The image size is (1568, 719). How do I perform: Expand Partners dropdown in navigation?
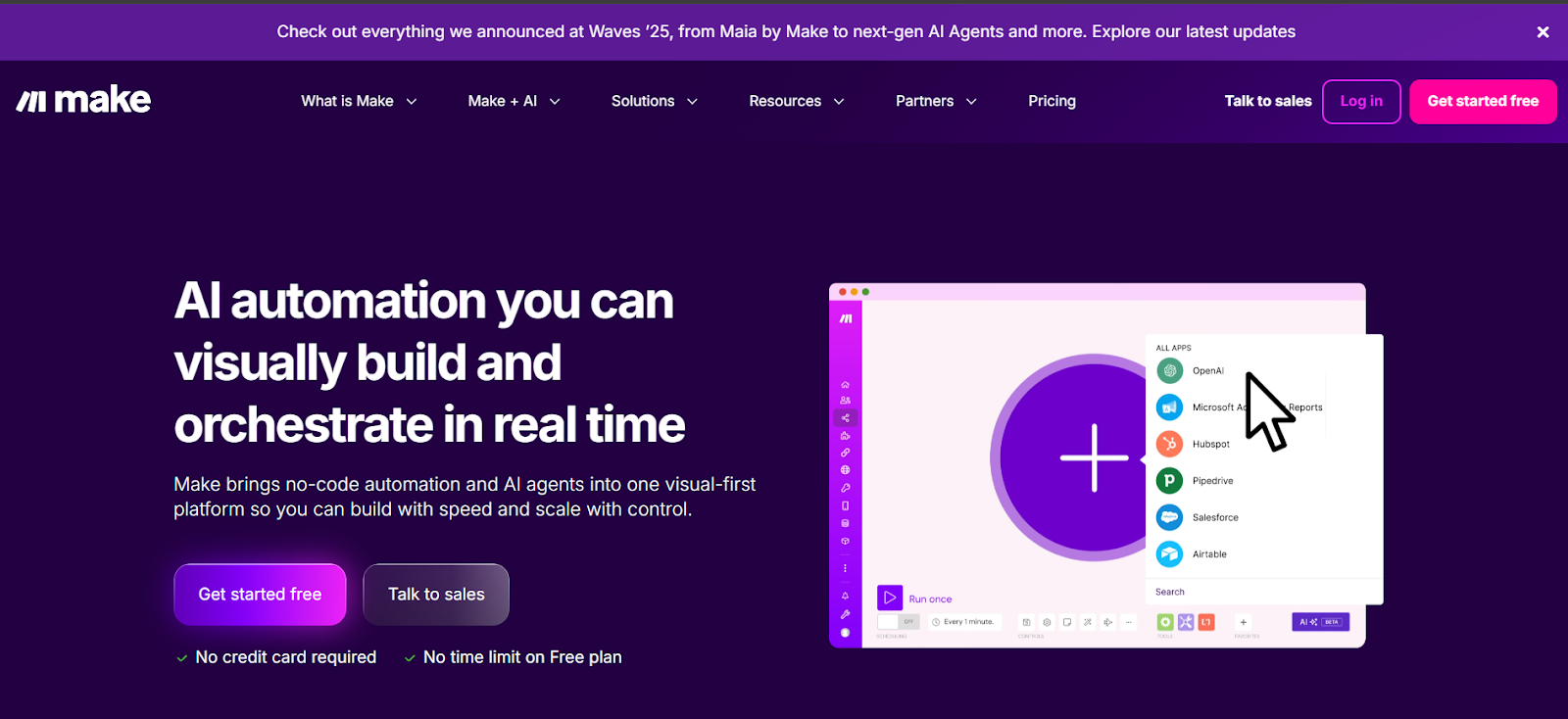coord(936,101)
